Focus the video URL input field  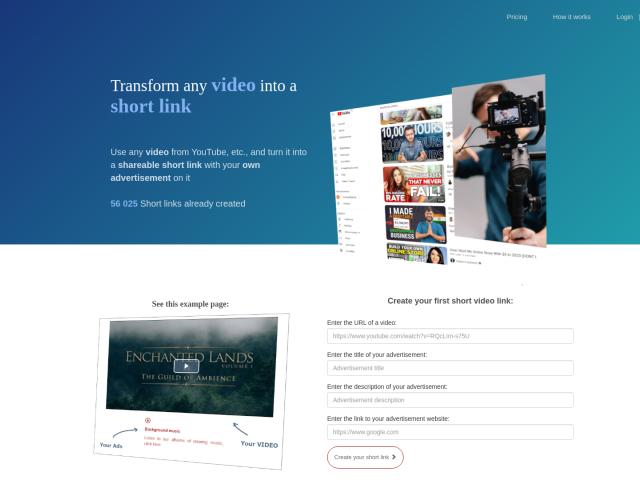450,336
